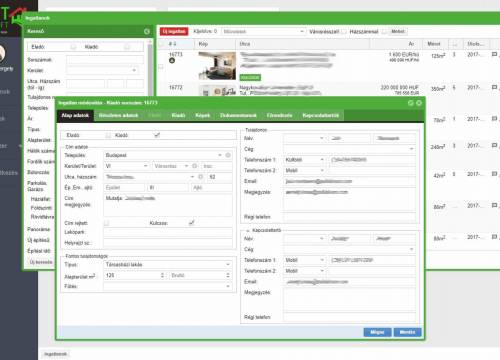Click the house number field showing 62
Screen dimensions: 500x360
220,177
